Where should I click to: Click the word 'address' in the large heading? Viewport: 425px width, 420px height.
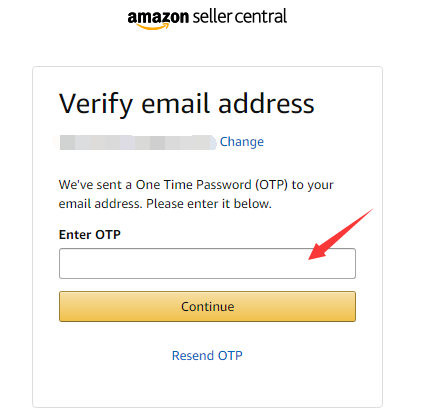tap(266, 103)
